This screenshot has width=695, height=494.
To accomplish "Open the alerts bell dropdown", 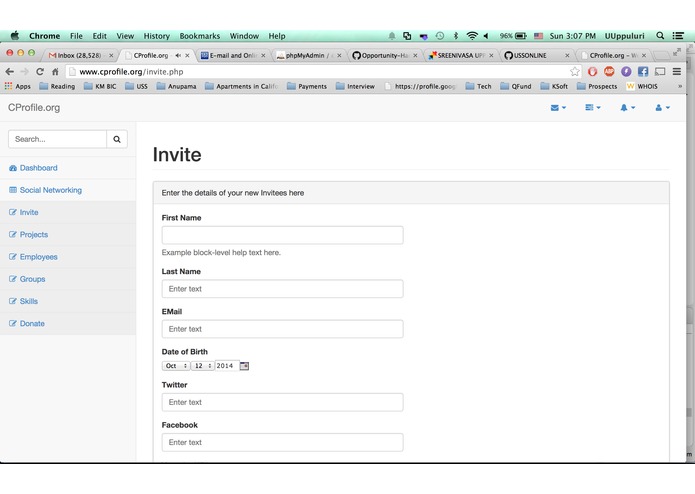I will pyautogui.click(x=627, y=108).
